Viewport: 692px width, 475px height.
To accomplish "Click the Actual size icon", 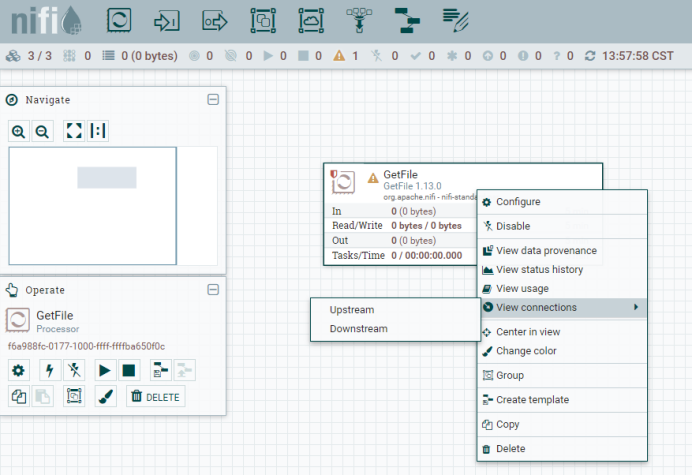I will (x=98, y=131).
